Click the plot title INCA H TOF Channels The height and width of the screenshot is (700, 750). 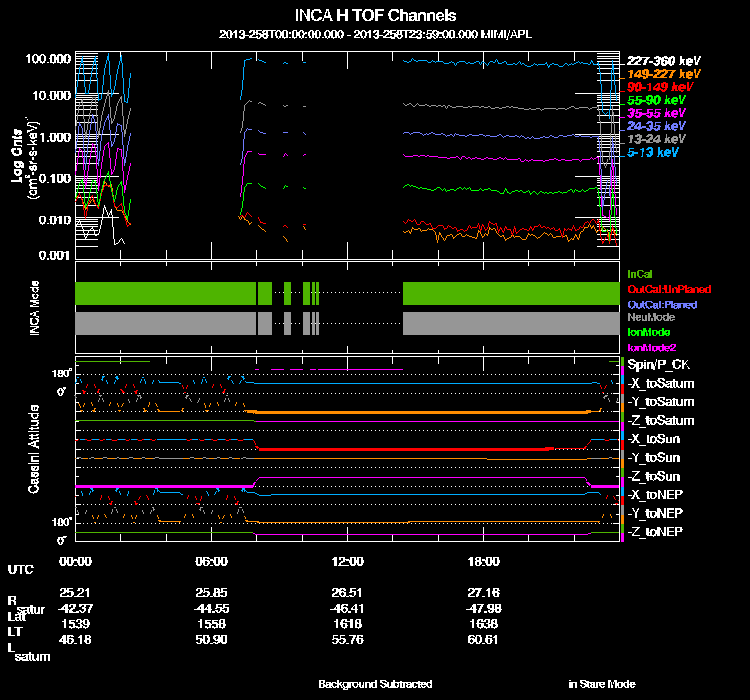[x=375, y=16]
